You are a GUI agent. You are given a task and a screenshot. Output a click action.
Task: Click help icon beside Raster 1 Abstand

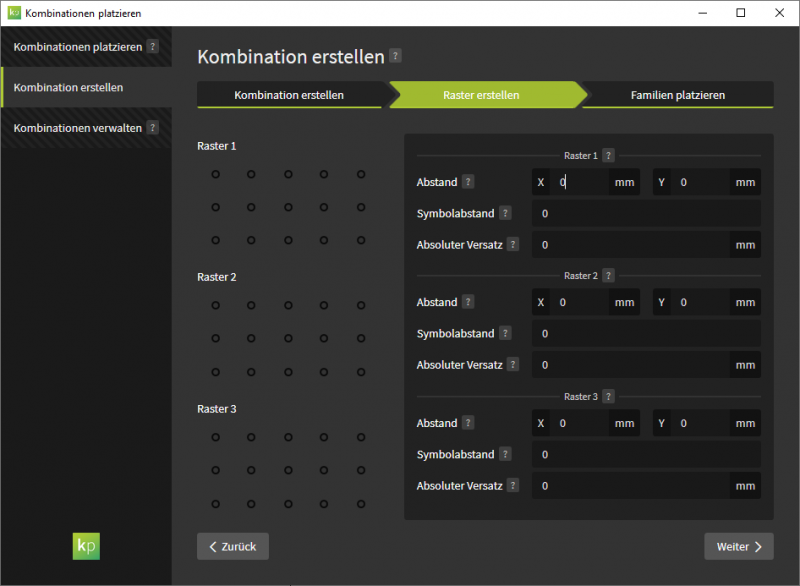click(x=468, y=182)
